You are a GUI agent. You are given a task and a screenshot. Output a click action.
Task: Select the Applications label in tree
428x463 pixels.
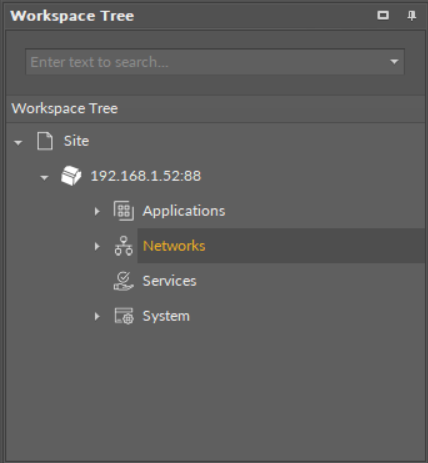pyautogui.click(x=184, y=211)
